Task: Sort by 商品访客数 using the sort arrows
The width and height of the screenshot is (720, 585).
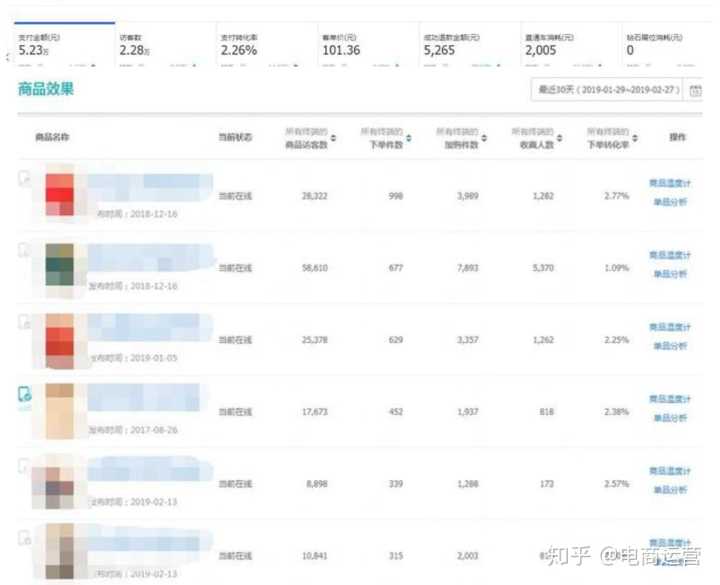Action: click(335, 137)
